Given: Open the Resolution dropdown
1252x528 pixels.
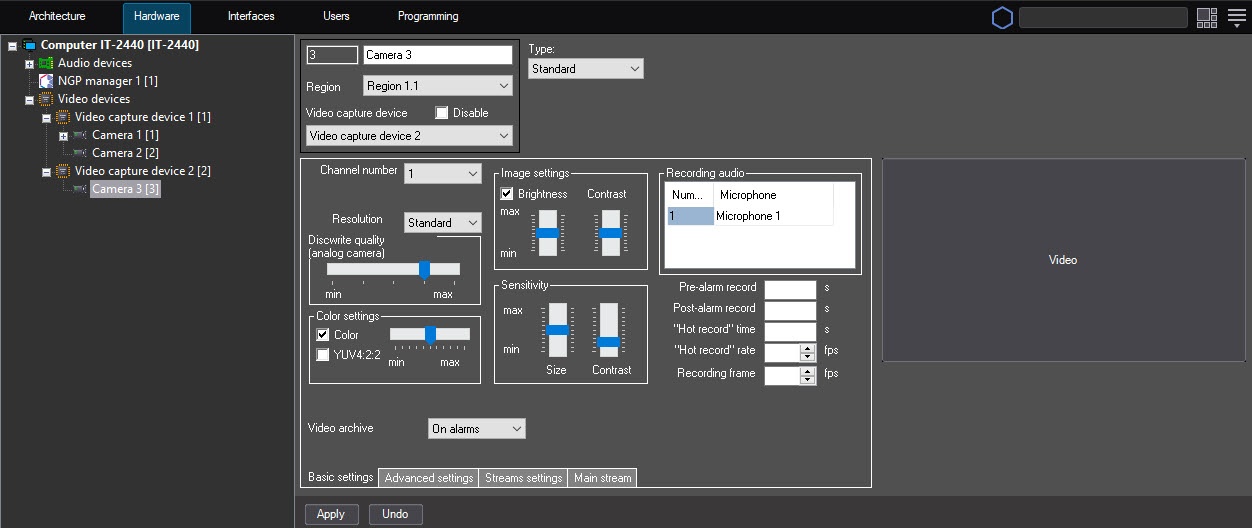Looking at the screenshot, I should coord(442,223).
